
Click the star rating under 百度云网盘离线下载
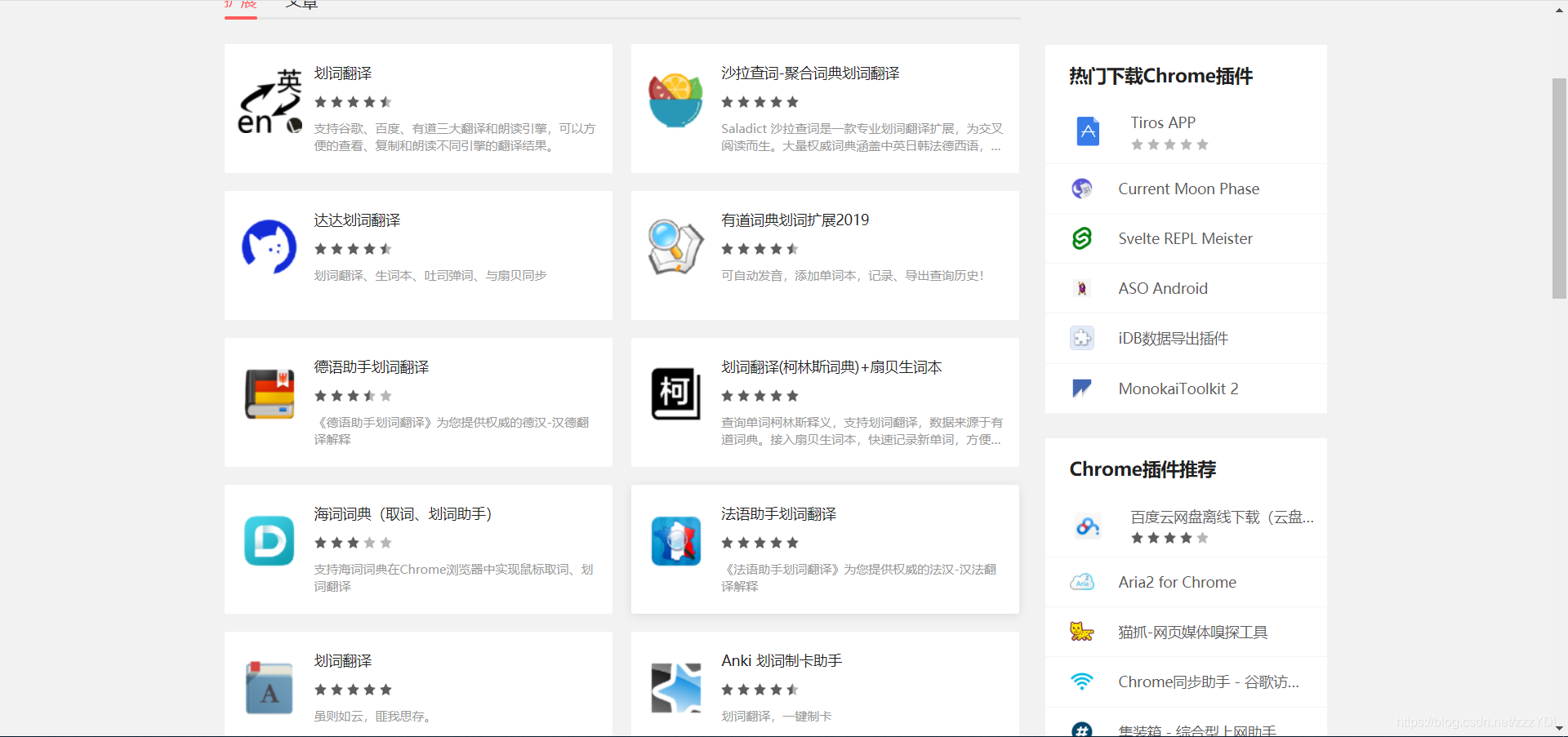1169,538
